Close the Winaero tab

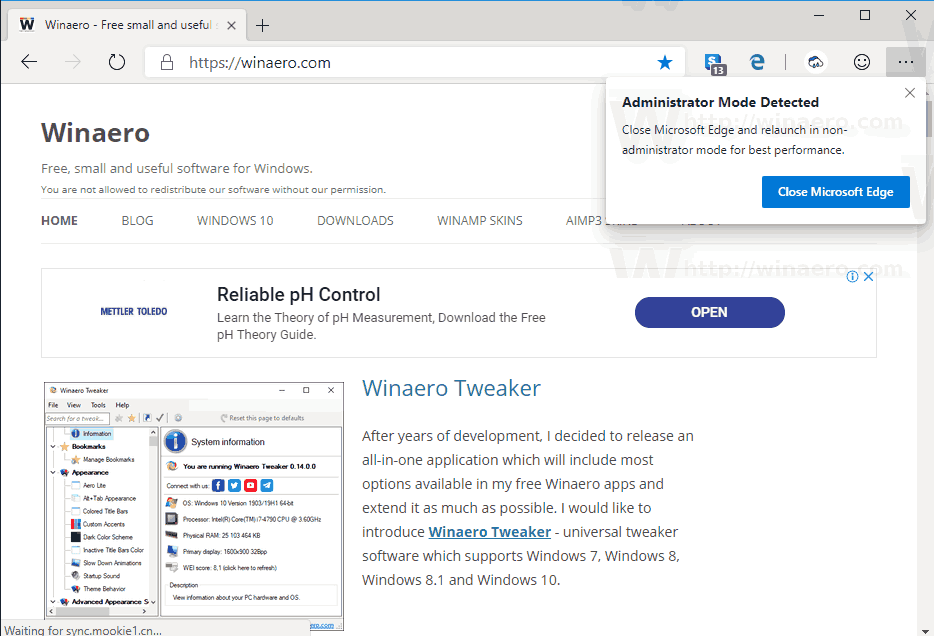coord(232,26)
